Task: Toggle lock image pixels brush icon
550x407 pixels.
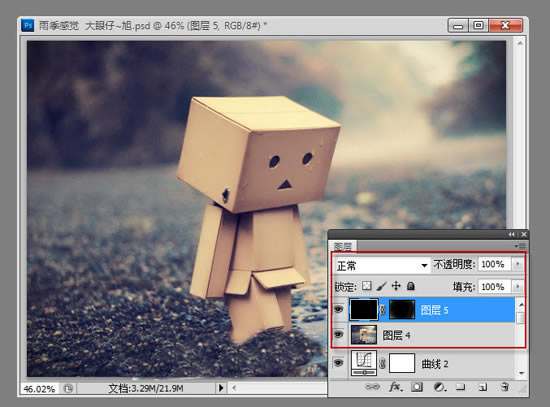Action: (x=381, y=286)
